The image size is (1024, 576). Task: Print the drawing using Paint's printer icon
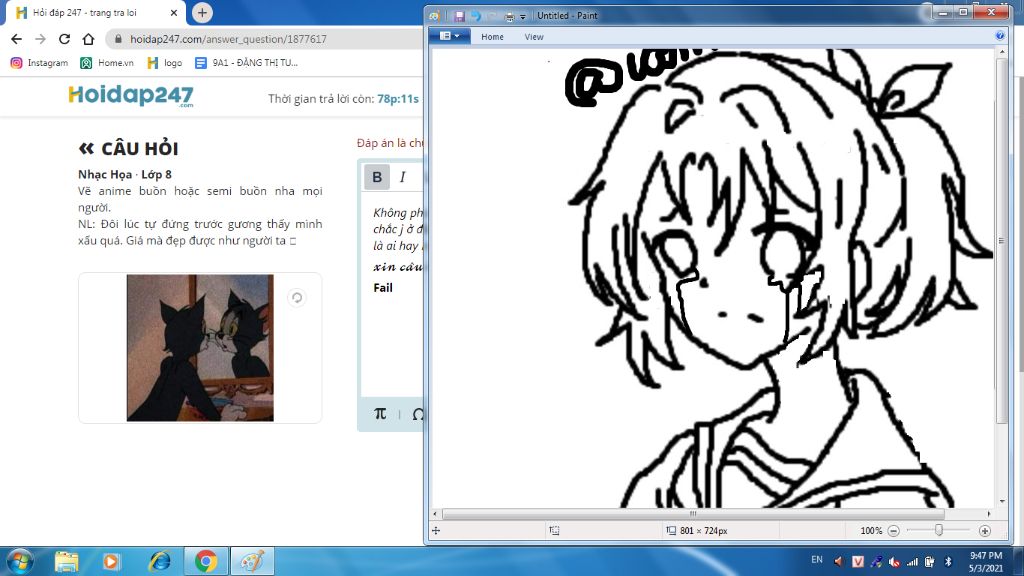(x=509, y=16)
